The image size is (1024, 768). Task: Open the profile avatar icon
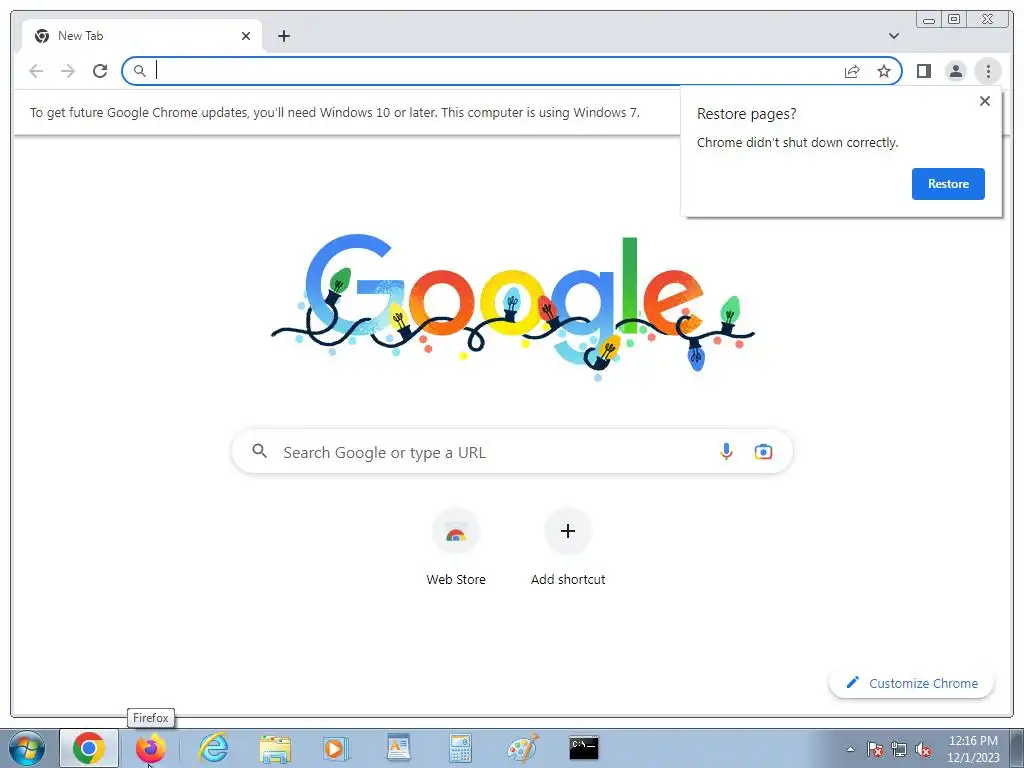coord(955,71)
